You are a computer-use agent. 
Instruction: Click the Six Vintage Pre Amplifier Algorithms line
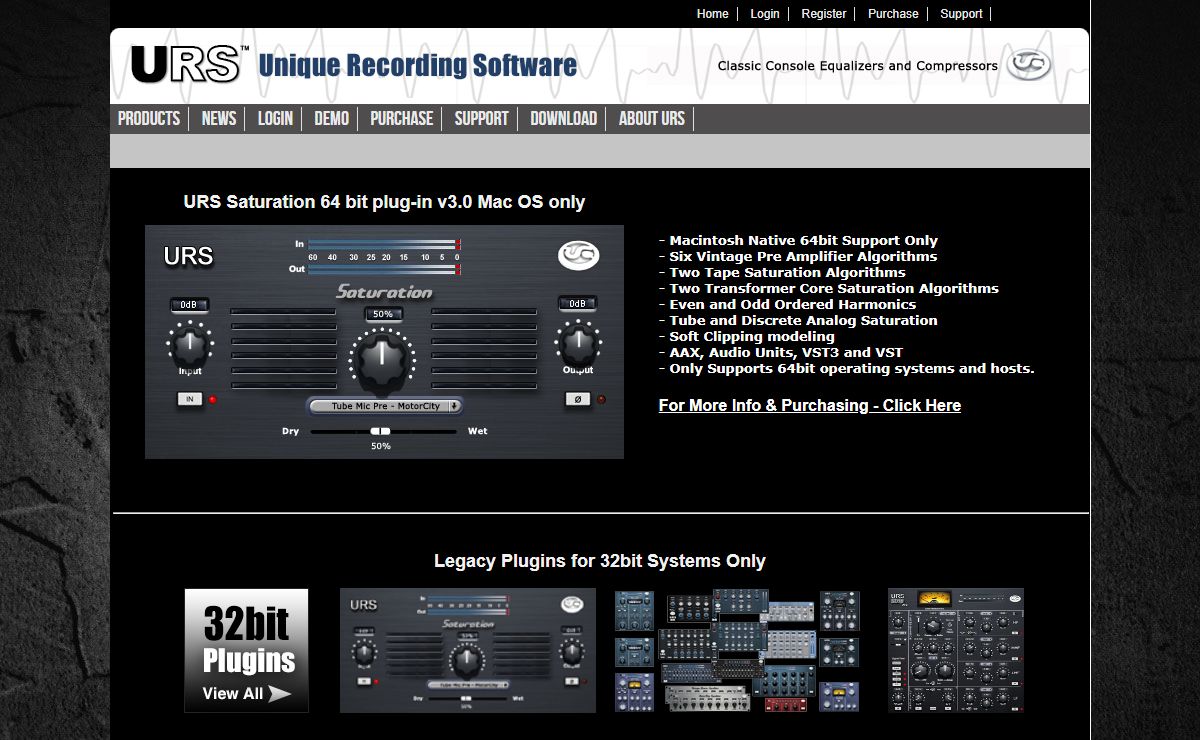point(798,256)
